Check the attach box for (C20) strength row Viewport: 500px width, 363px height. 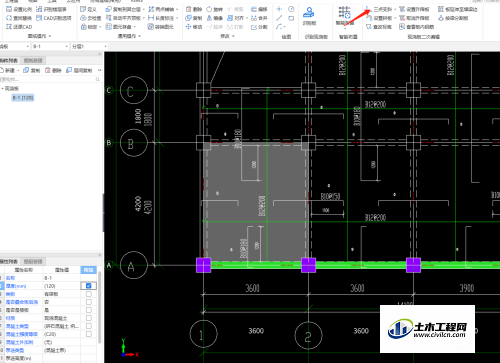pyautogui.click(x=88, y=334)
